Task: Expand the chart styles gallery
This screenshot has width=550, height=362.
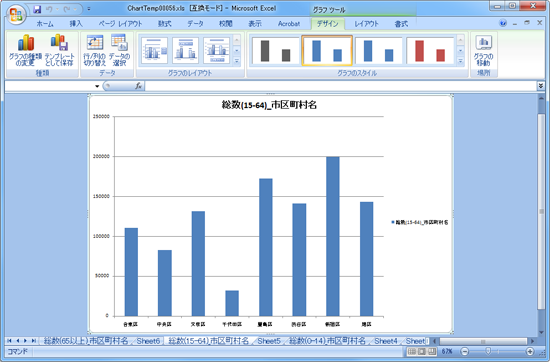Action: (461, 61)
